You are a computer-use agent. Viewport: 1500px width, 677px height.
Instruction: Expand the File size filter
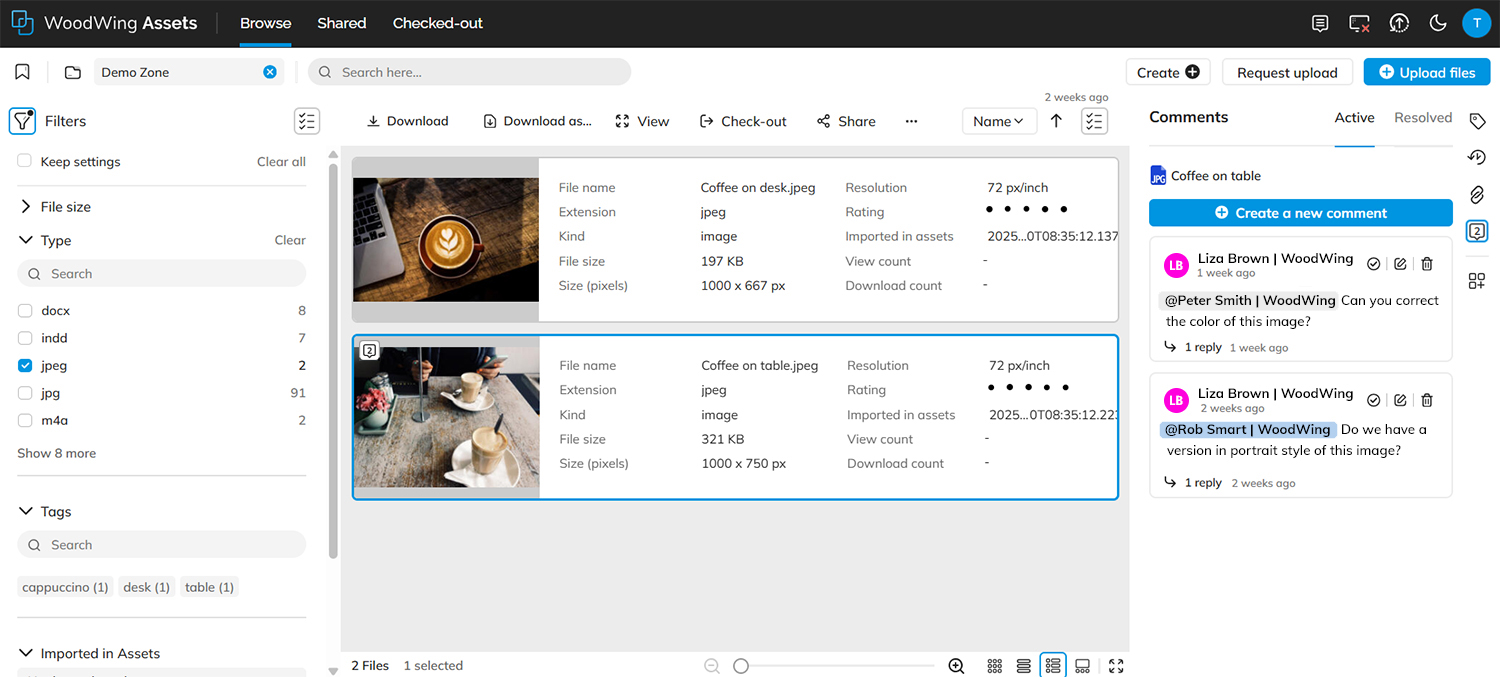click(x=25, y=206)
